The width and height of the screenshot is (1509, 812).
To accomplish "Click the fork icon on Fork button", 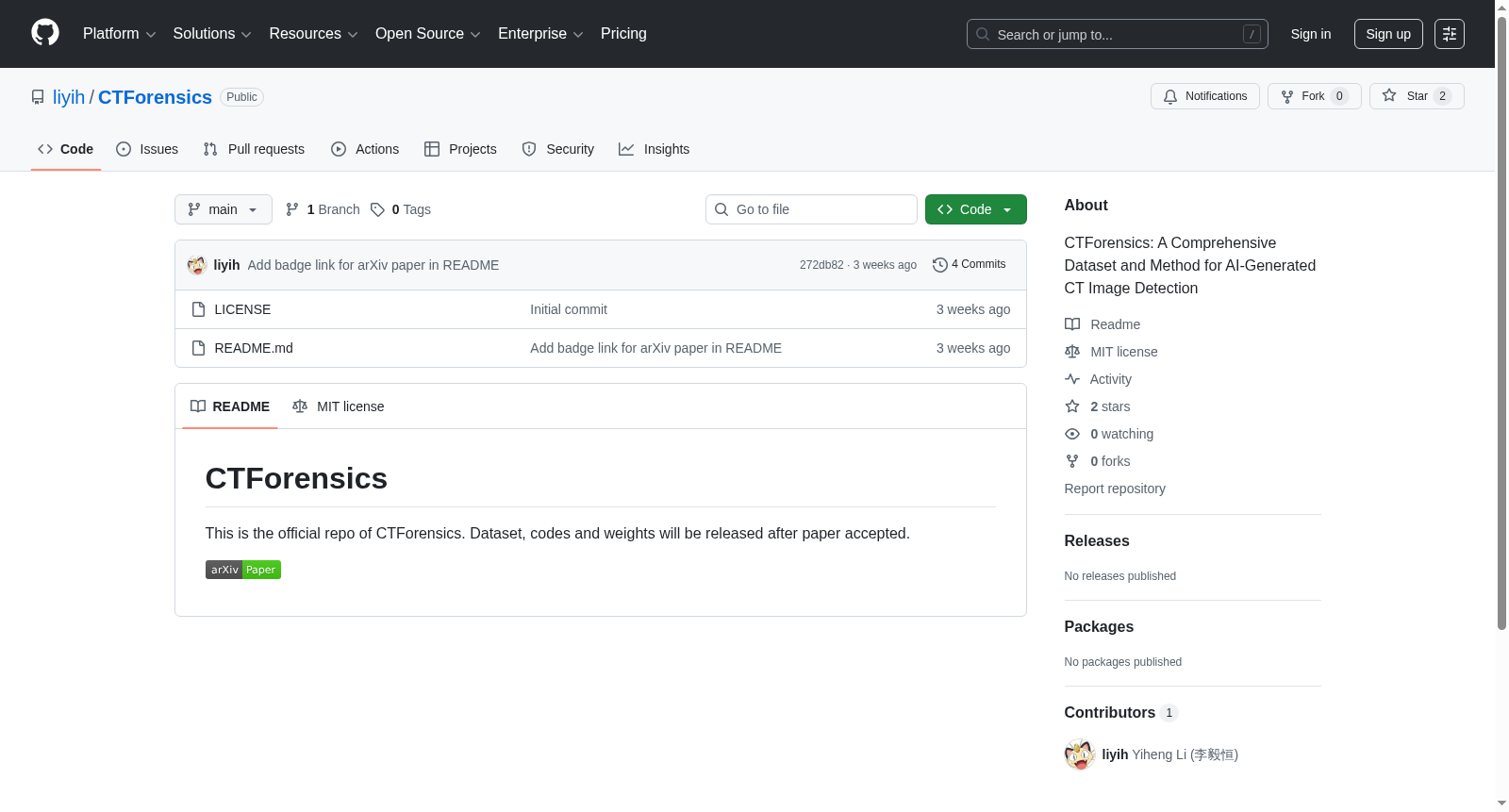I will (x=1287, y=96).
